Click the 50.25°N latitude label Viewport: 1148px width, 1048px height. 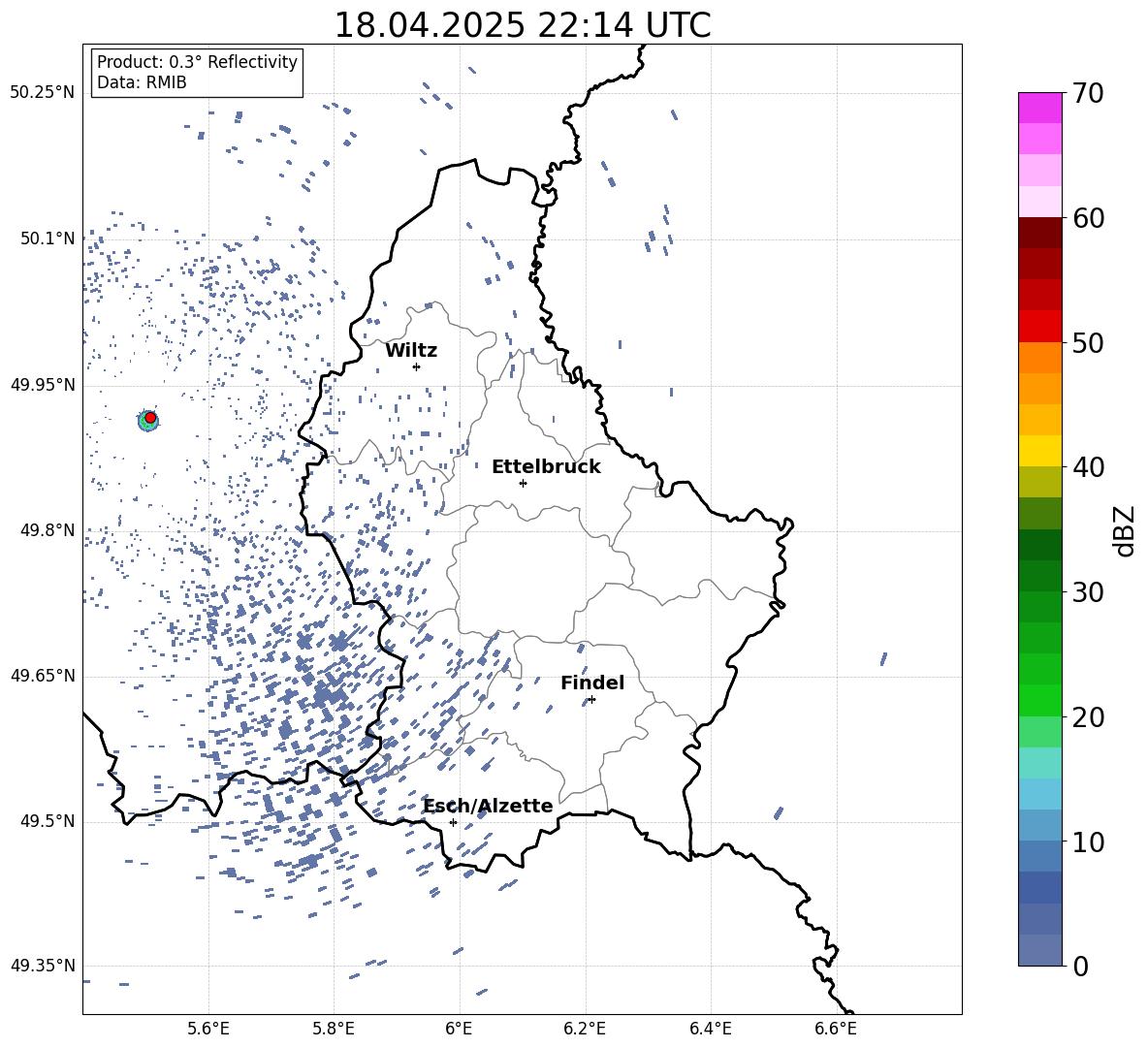tap(42, 93)
